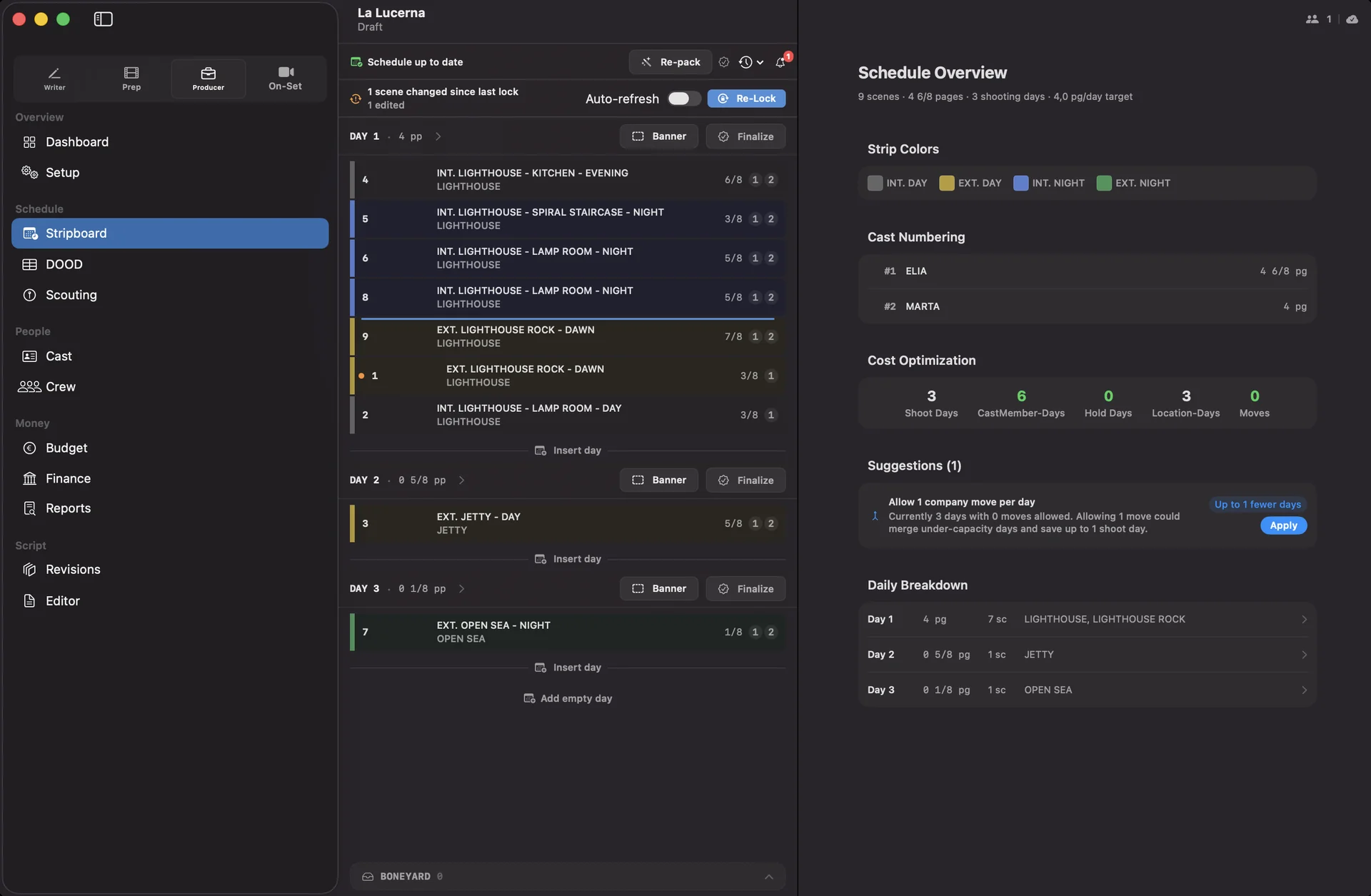Select scene 5 Spiral Staircase strip
The image size is (1371, 896).
pos(568,219)
